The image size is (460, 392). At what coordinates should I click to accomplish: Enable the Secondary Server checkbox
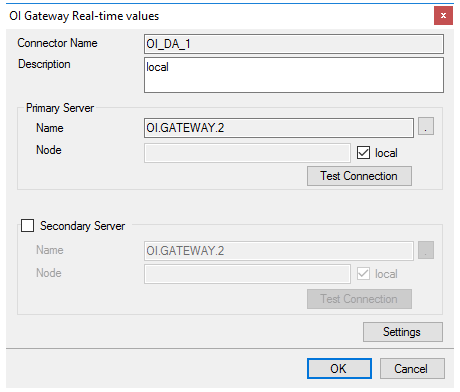[27, 225]
